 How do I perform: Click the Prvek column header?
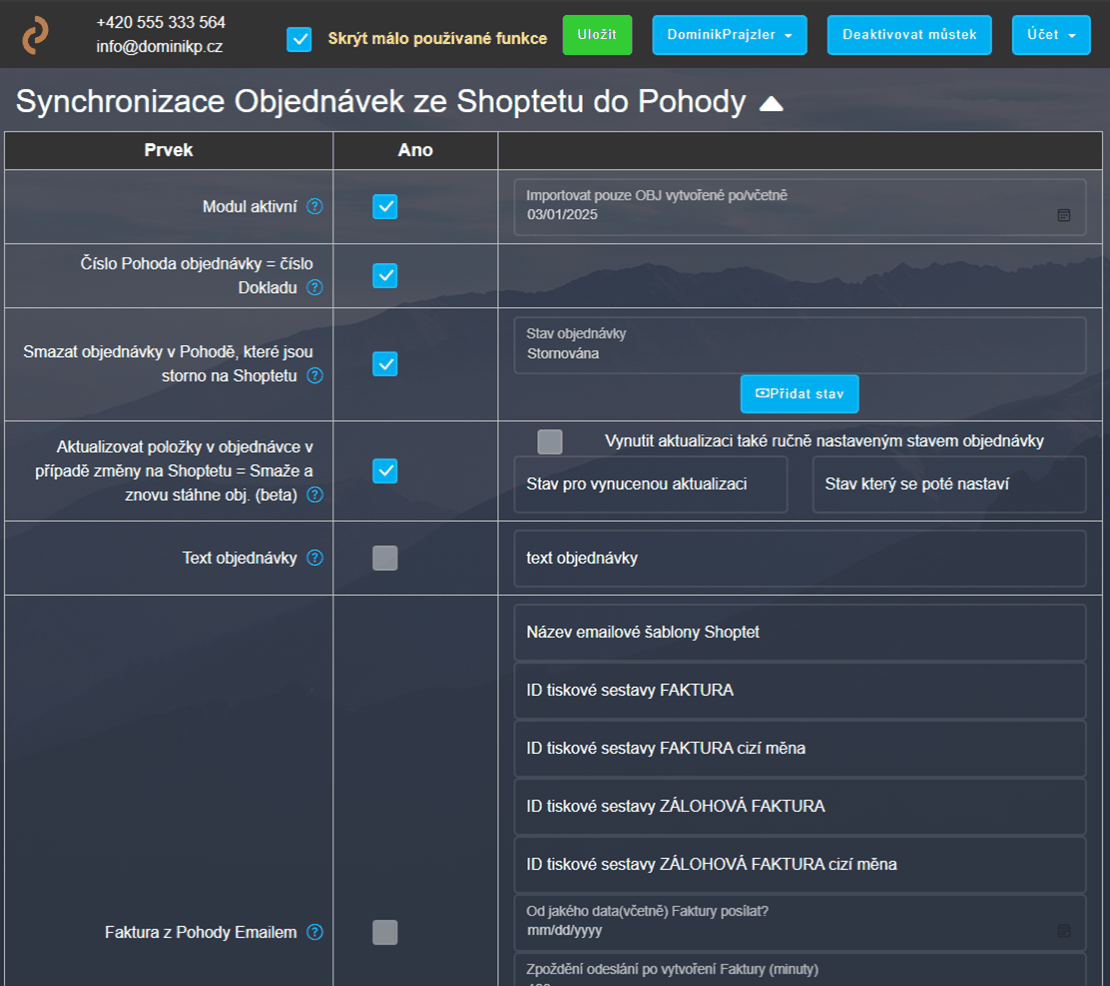click(168, 150)
